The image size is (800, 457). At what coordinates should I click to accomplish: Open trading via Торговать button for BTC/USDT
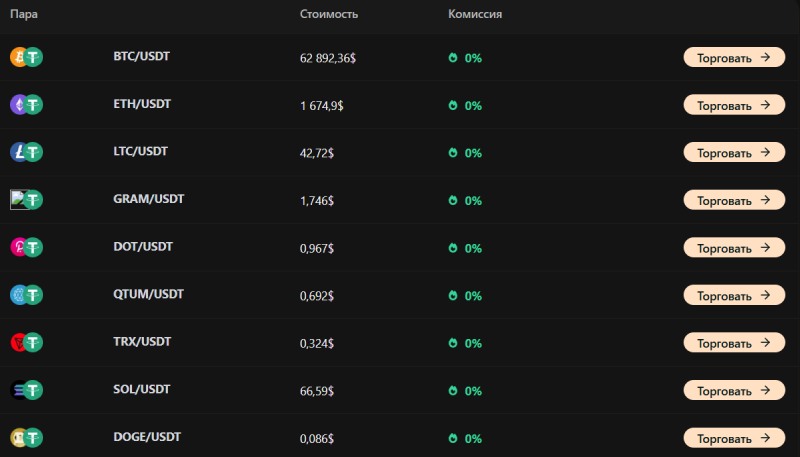click(734, 57)
